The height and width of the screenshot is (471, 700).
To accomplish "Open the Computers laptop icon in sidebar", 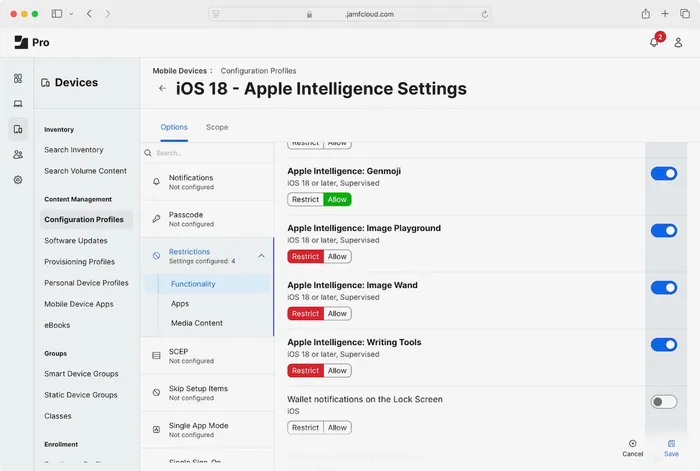I will pyautogui.click(x=18, y=104).
